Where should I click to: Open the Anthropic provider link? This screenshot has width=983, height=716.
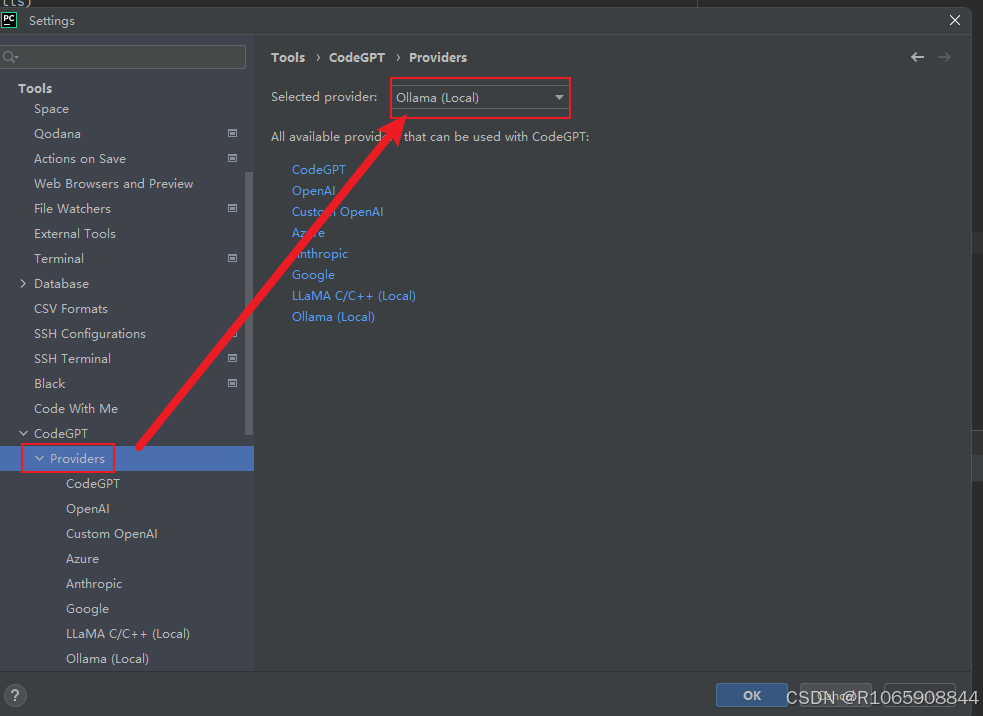pos(320,254)
